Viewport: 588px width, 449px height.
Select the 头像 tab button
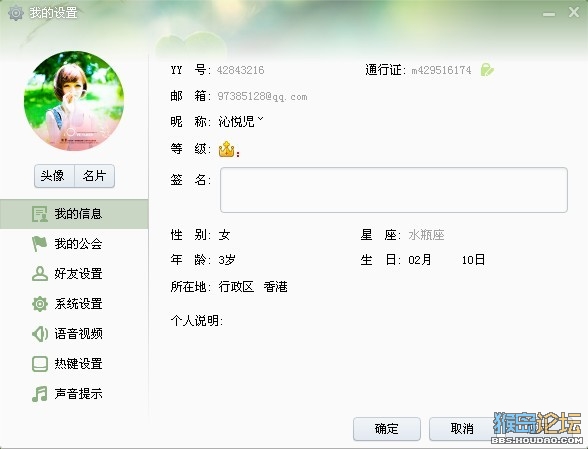pos(54,176)
